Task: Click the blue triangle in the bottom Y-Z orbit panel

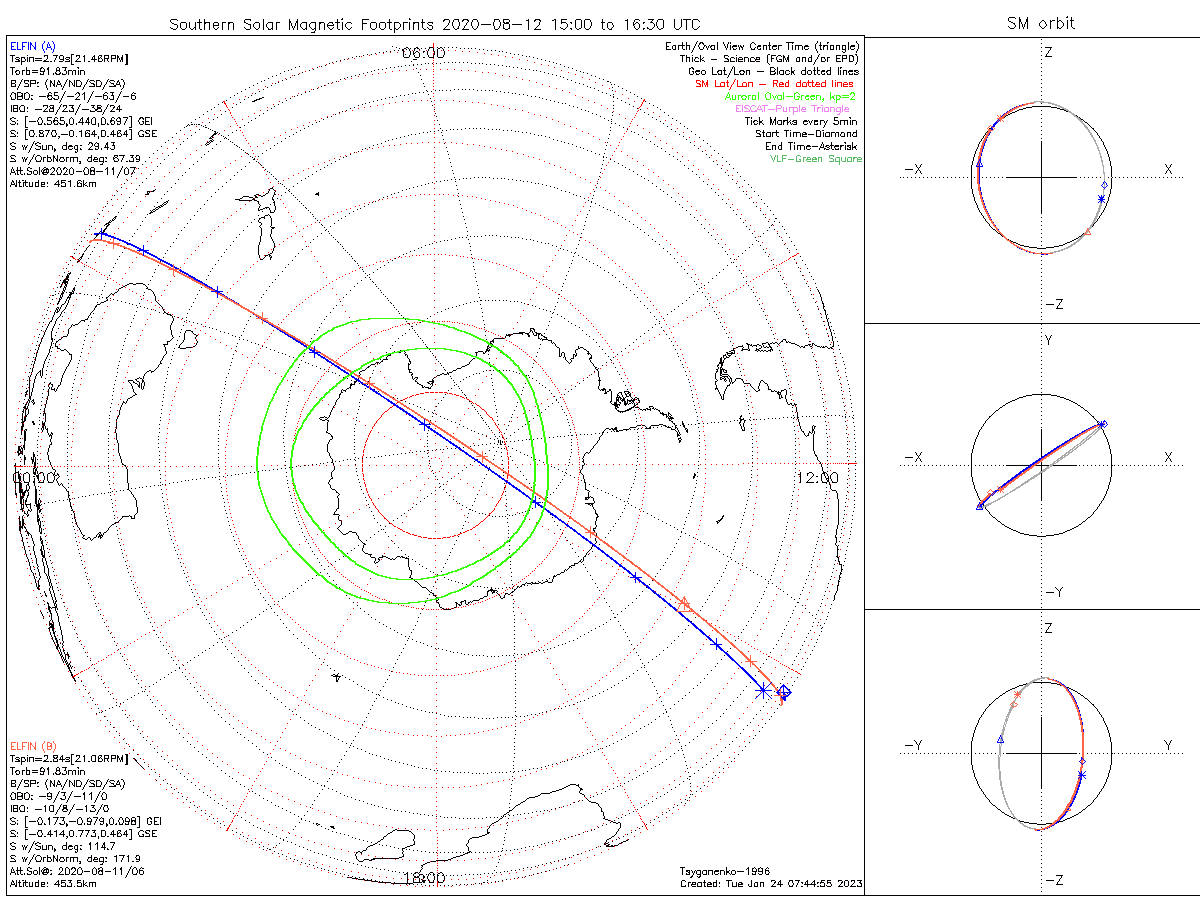Action: 1000,739
